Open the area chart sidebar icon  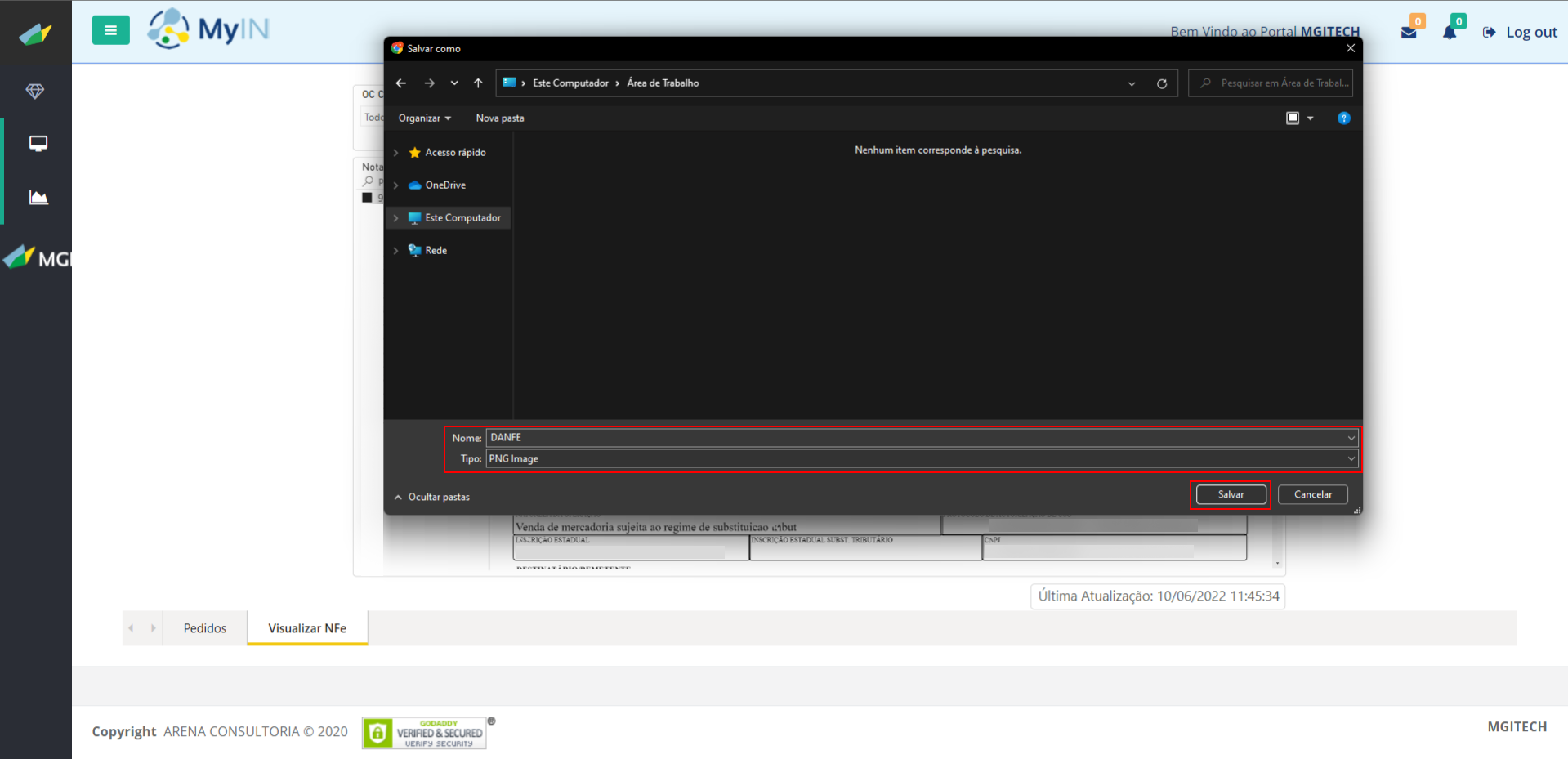tap(38, 197)
